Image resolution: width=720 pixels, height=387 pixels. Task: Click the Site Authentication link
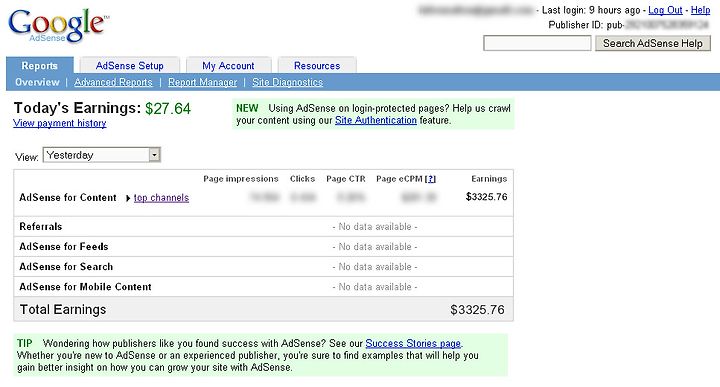pos(376,120)
